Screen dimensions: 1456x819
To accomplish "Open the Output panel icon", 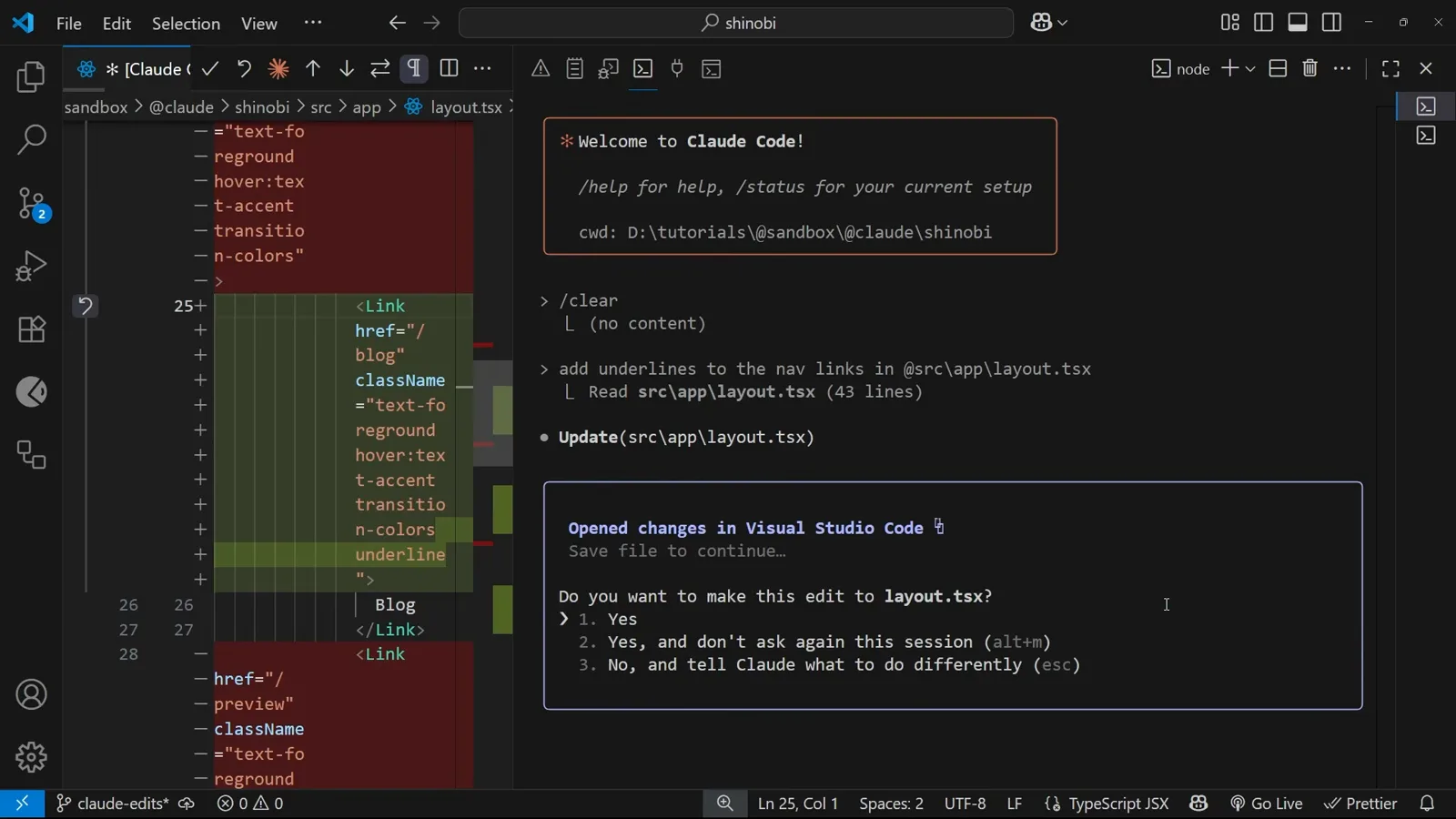I will tap(574, 68).
